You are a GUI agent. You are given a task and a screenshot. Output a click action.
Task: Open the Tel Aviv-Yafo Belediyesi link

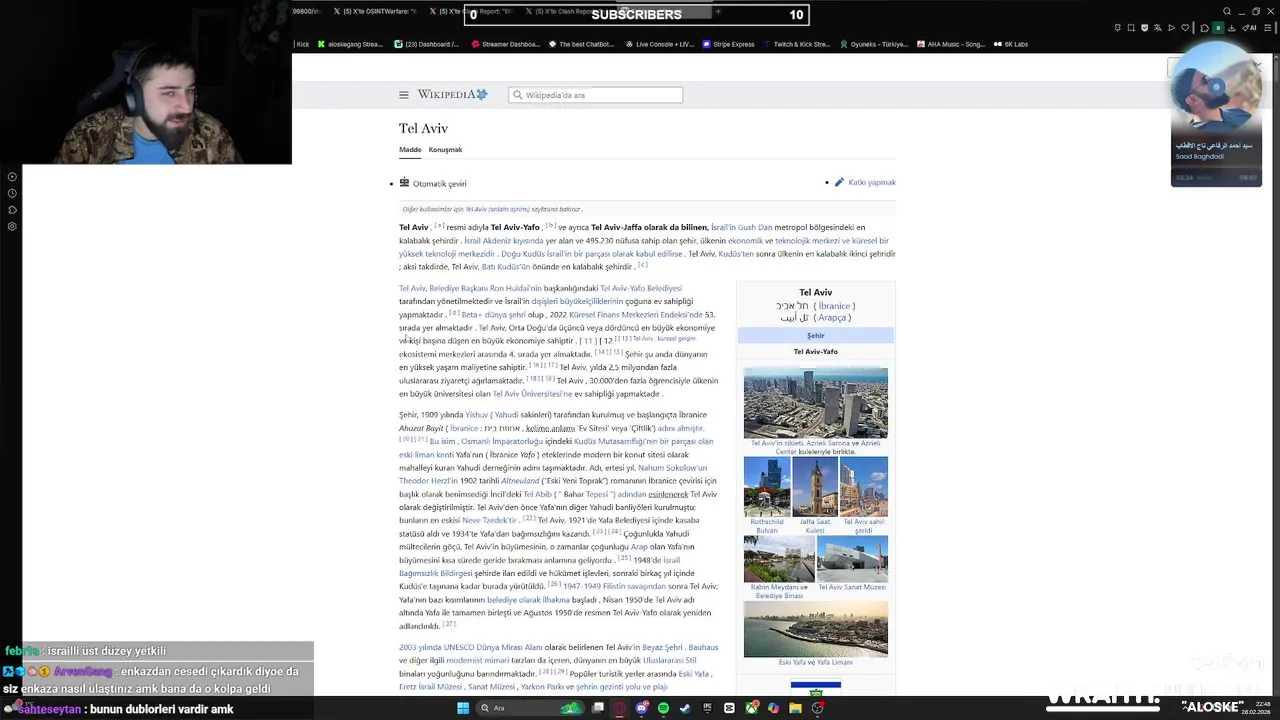641,288
